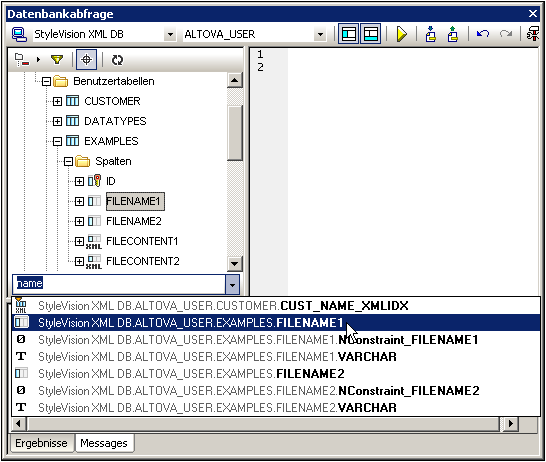Select the FILECONTENT1 tree item

tap(142, 241)
